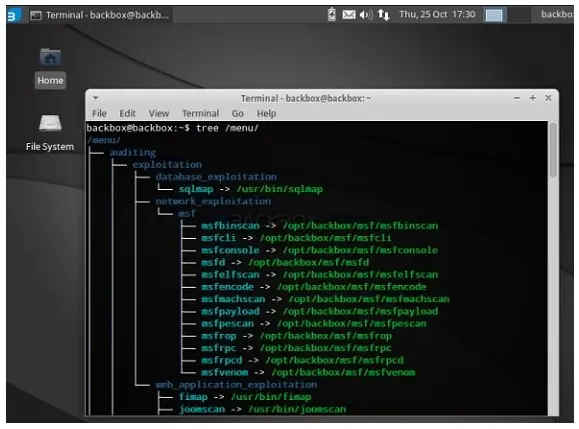Open the View menu
The height and width of the screenshot is (429, 579).
click(x=159, y=113)
